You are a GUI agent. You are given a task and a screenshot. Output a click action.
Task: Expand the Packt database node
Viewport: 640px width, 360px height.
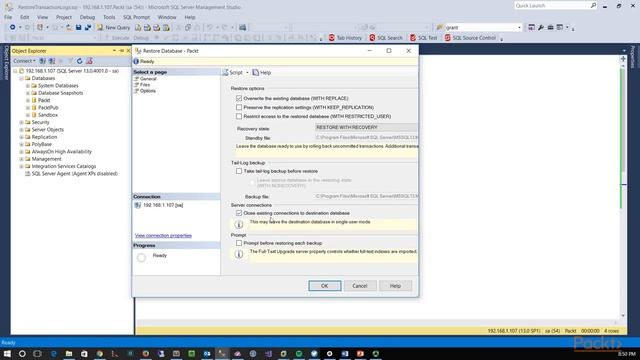[x=28, y=100]
